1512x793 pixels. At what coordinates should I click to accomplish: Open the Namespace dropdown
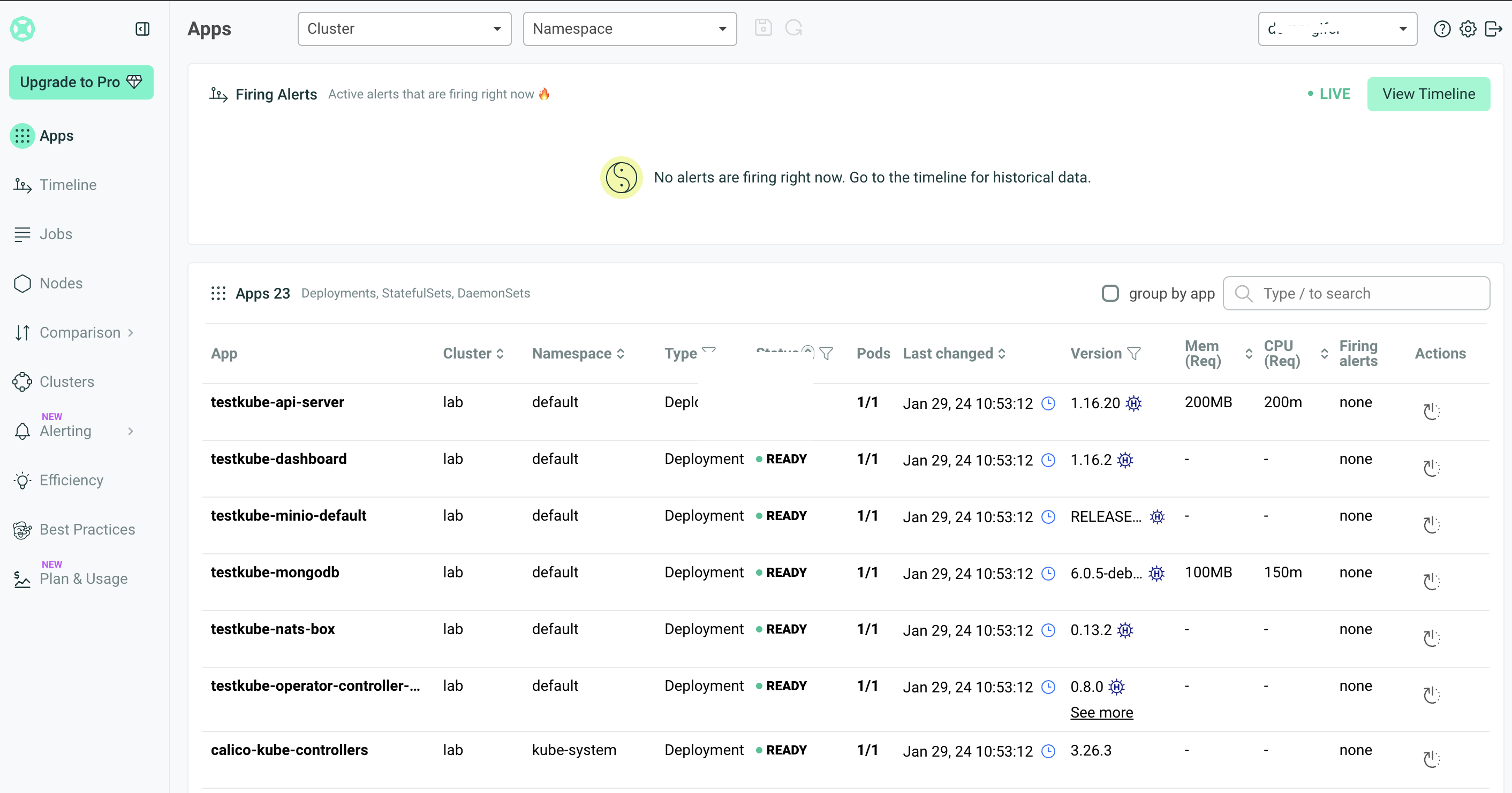pyautogui.click(x=629, y=29)
